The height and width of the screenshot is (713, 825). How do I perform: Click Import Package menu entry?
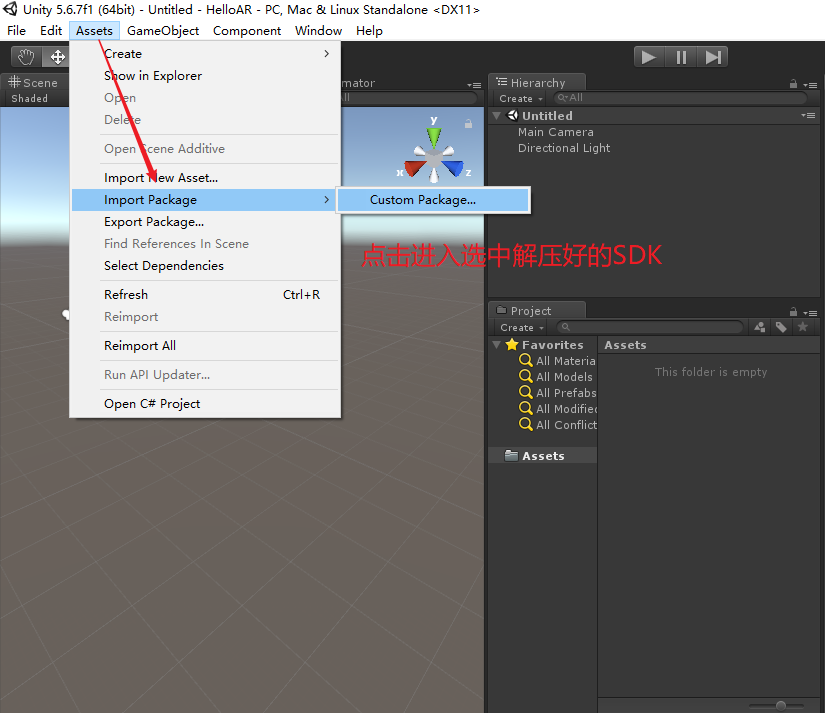204,200
